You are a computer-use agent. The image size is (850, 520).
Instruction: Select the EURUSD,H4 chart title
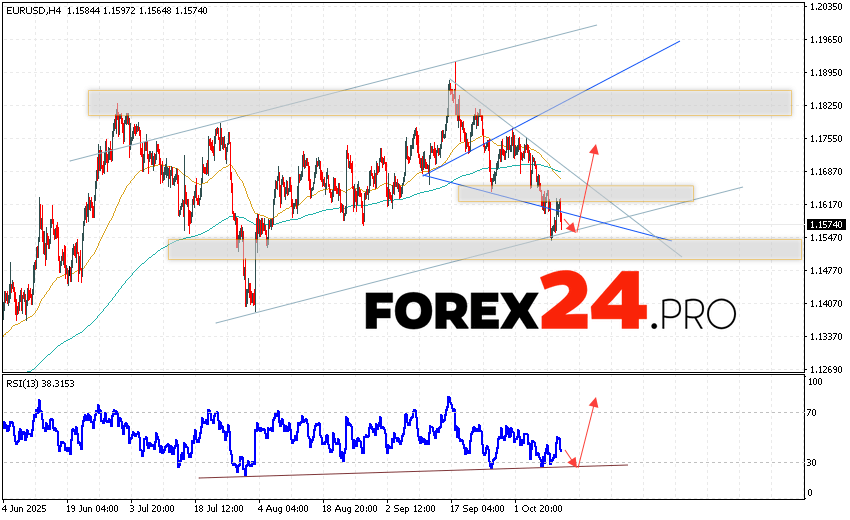(x=32, y=10)
